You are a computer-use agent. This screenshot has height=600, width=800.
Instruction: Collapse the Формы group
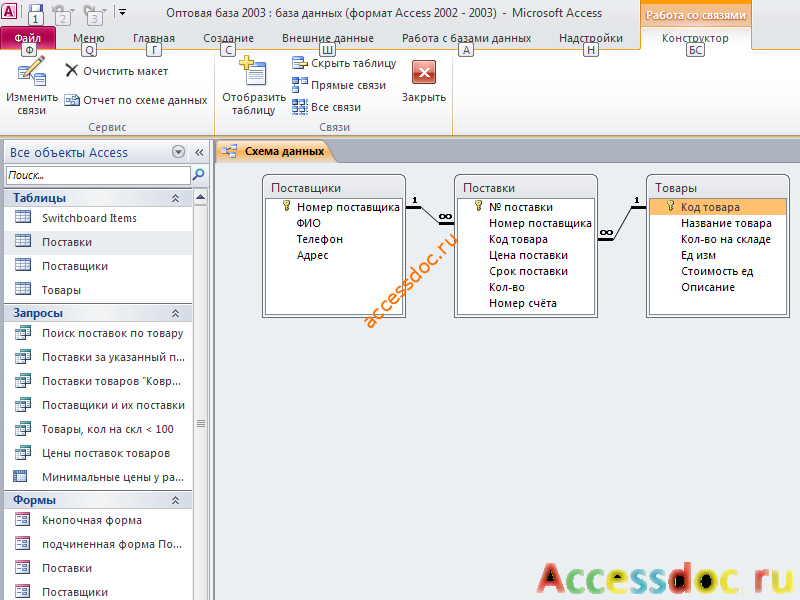point(176,500)
